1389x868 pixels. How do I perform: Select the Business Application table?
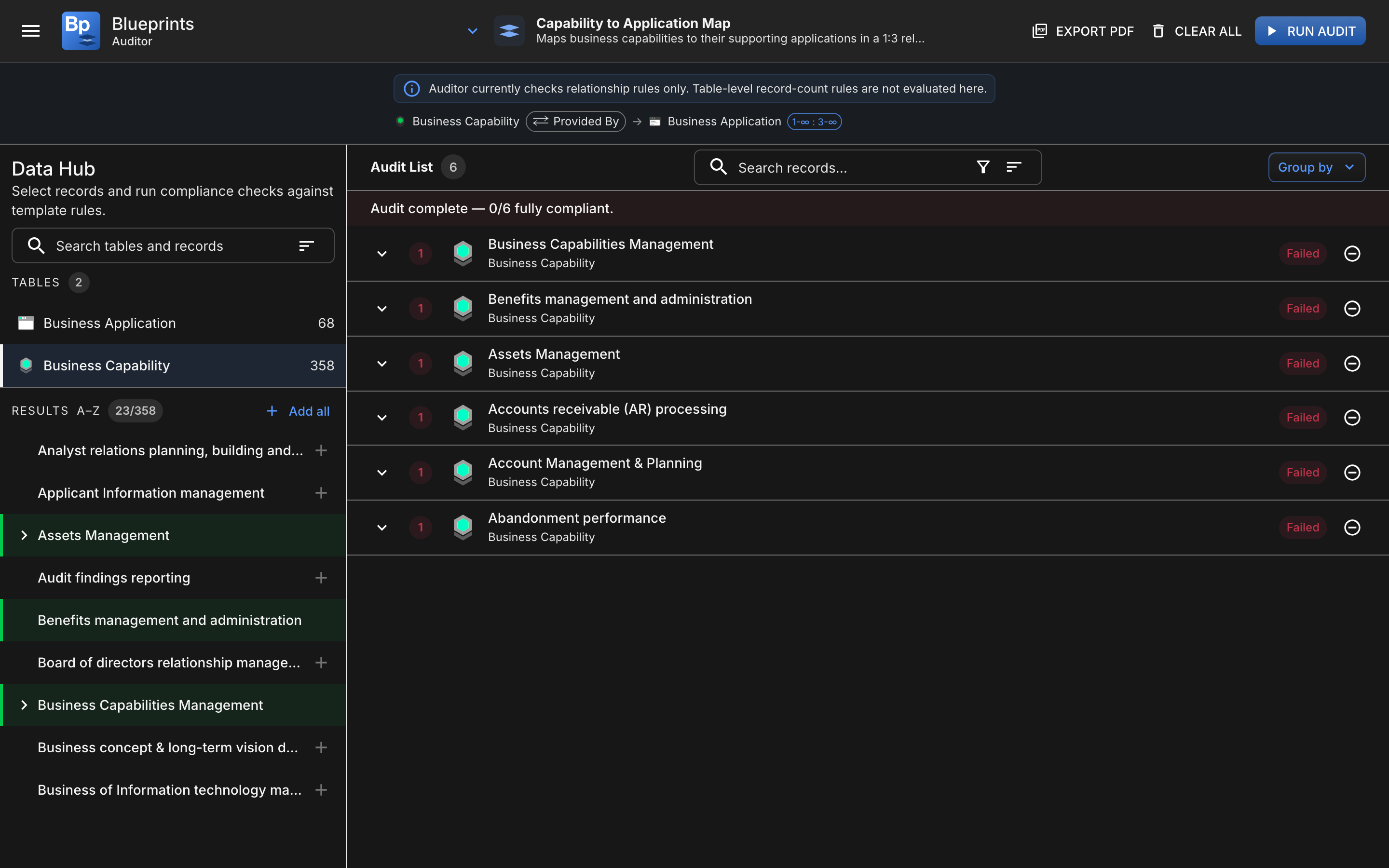point(173,323)
